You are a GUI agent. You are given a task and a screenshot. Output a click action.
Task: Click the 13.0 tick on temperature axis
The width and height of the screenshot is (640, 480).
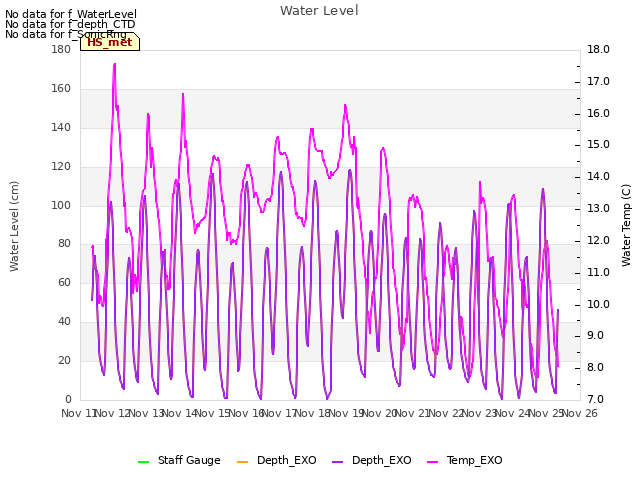598,208
